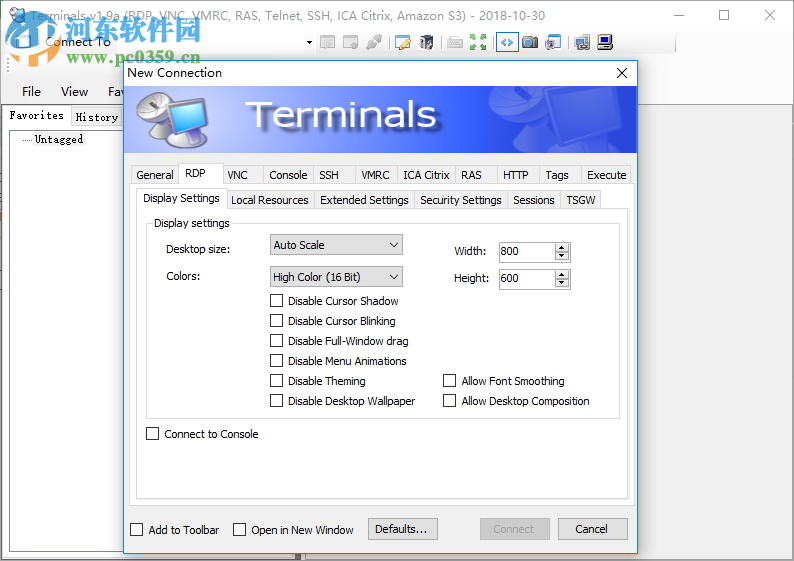794x561 pixels.
Task: Click the Height input field
Action: (527, 278)
